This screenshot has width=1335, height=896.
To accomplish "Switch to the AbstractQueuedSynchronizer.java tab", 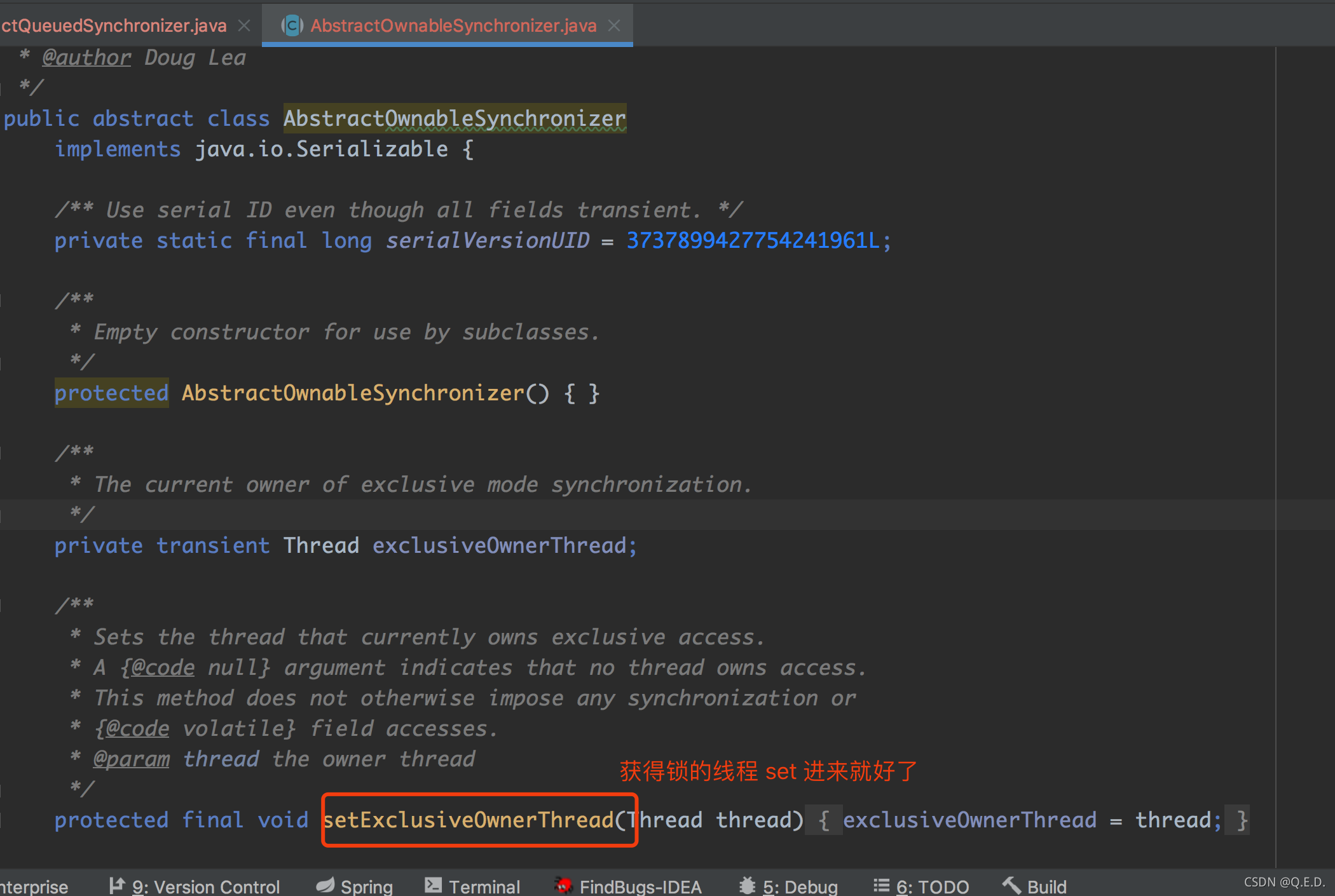I will [114, 25].
